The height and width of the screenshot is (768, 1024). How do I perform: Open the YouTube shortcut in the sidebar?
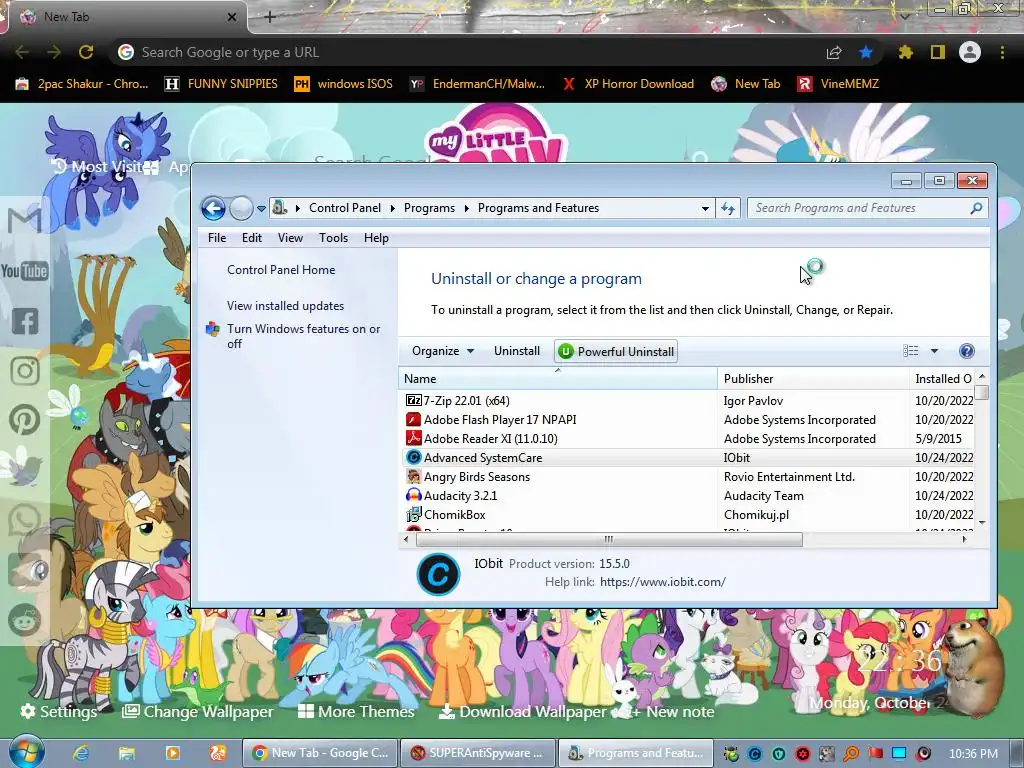pos(25,270)
